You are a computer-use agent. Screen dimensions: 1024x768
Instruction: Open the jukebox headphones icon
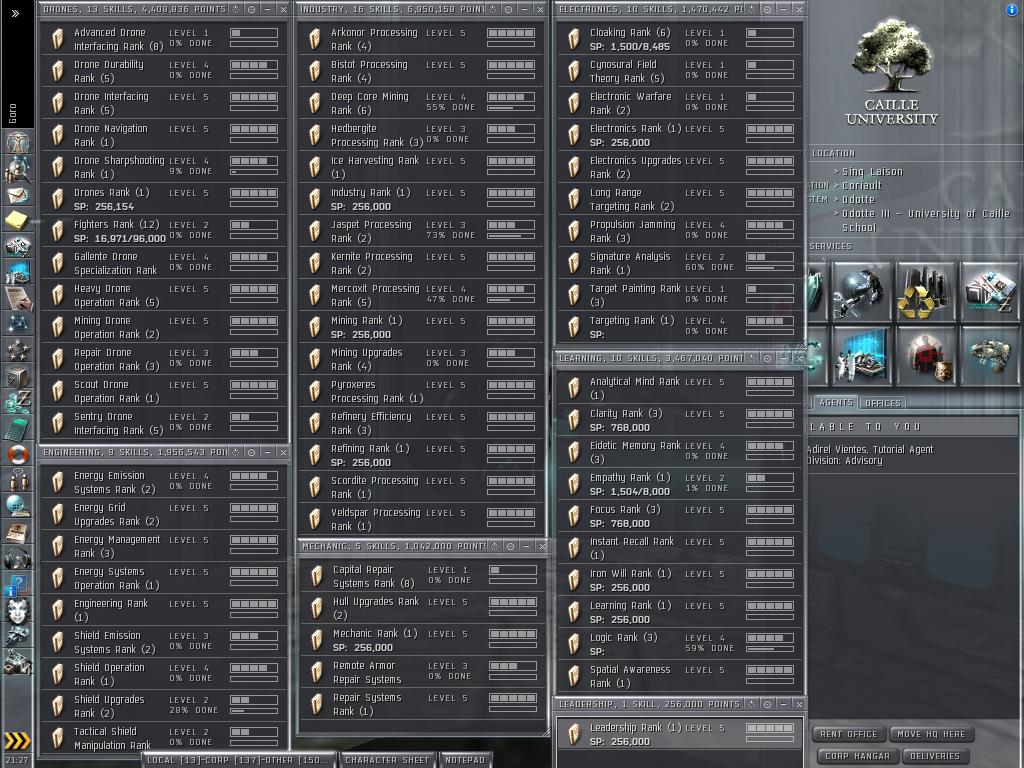[x=18, y=558]
